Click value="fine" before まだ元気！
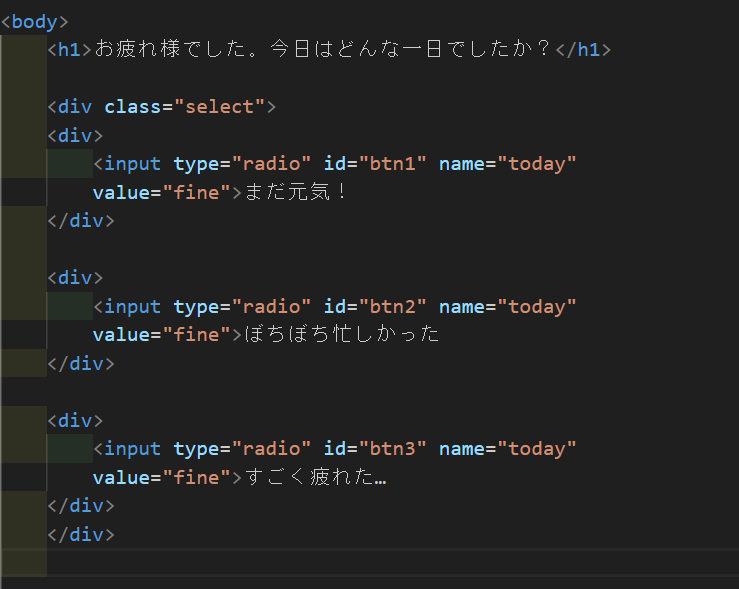Image resolution: width=739 pixels, height=589 pixels. pos(162,193)
